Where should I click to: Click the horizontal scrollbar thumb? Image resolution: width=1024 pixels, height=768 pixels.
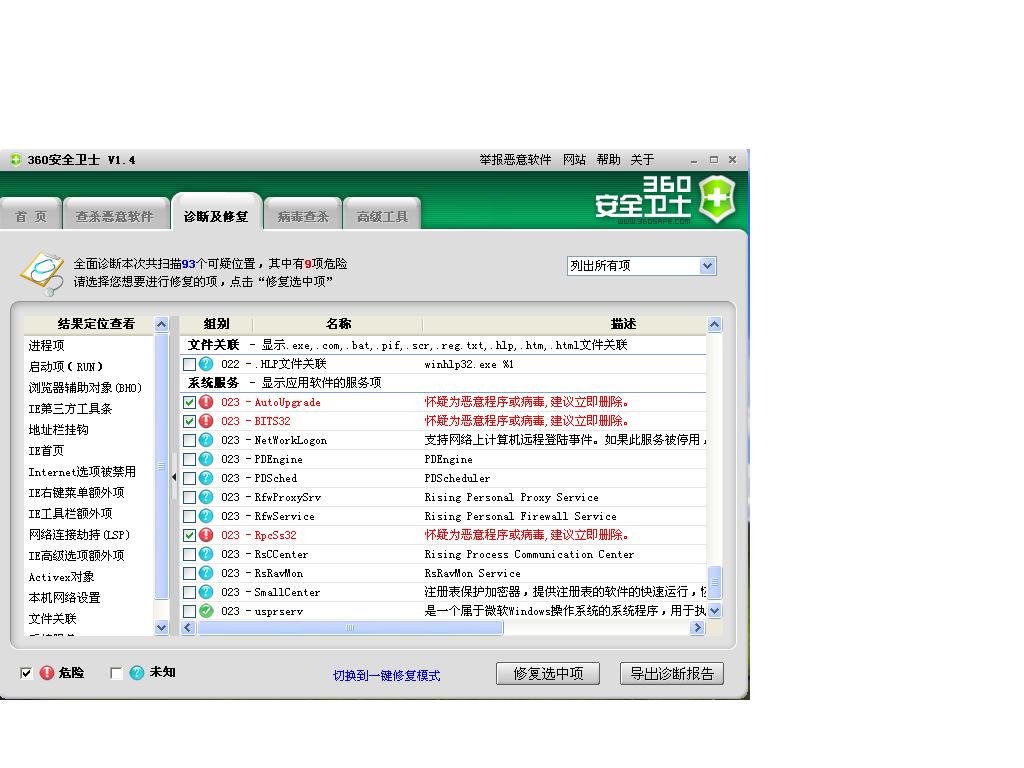coord(350,628)
